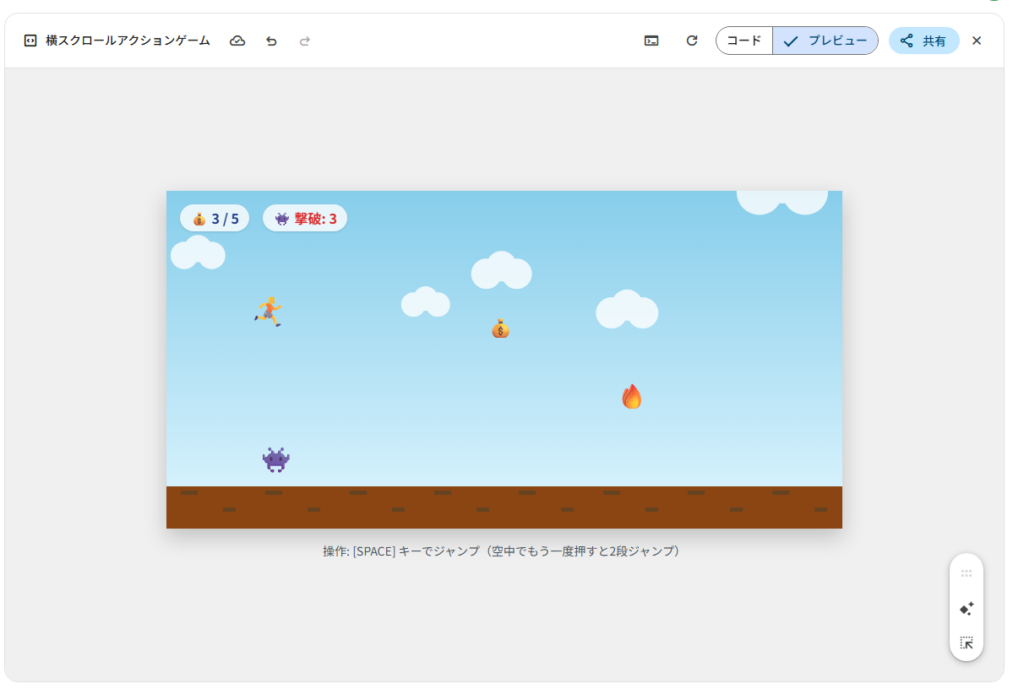Click the fire flame obstacle
Screen dimensions: 1024x700
(631, 397)
